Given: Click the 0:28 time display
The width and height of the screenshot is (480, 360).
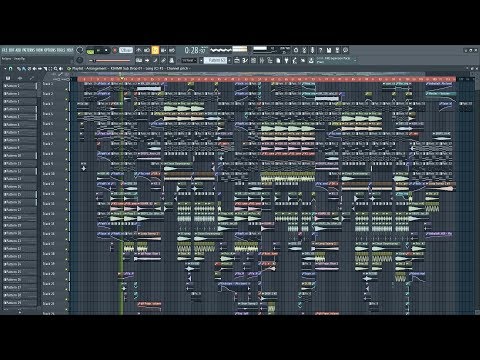Looking at the screenshot, I should pyautogui.click(x=196, y=50).
